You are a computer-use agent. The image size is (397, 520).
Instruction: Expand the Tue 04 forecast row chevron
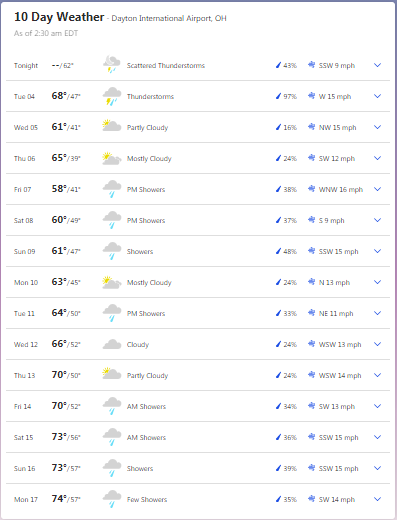[x=377, y=96]
